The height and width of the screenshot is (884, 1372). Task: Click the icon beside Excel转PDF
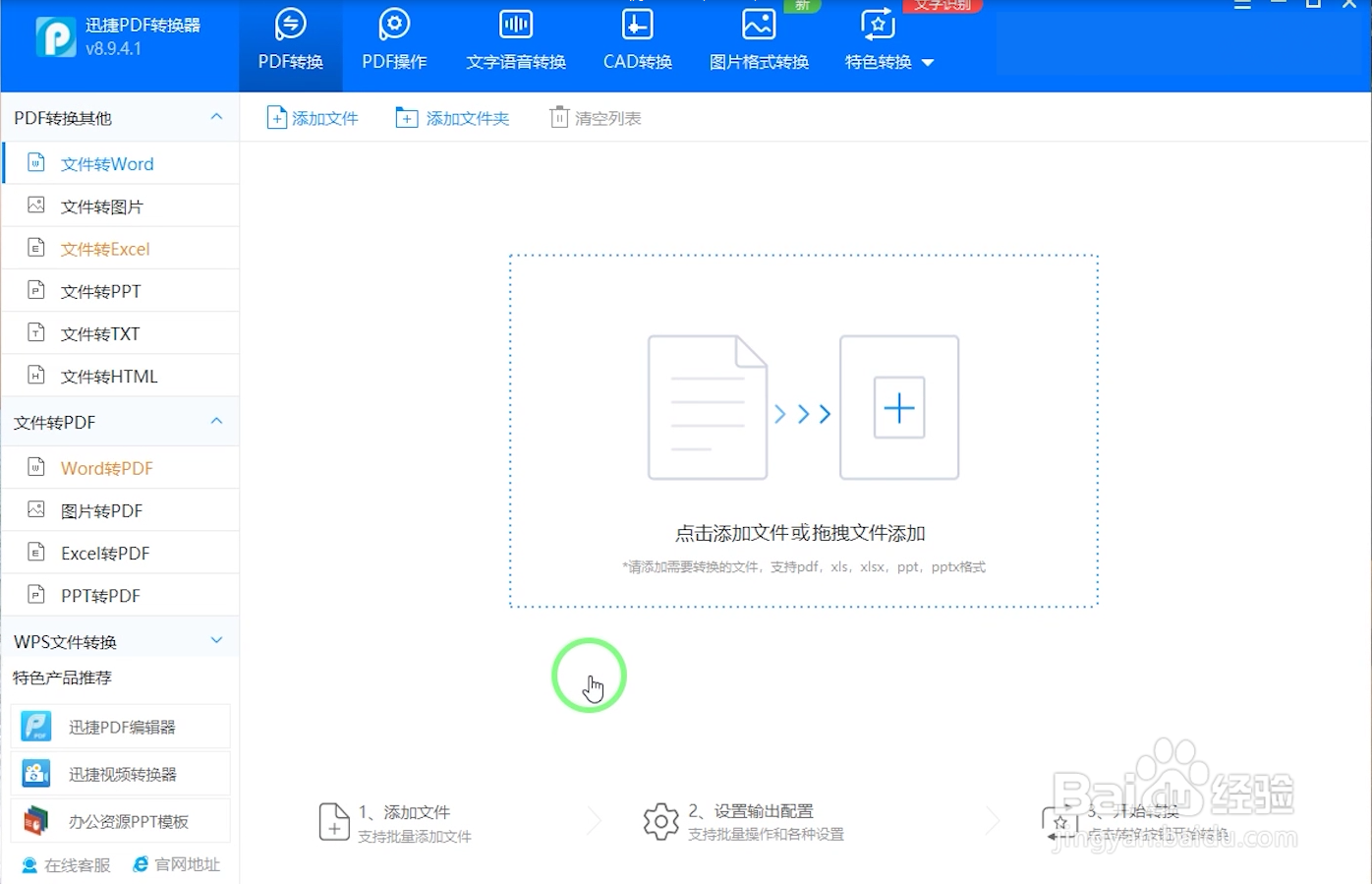(x=36, y=552)
